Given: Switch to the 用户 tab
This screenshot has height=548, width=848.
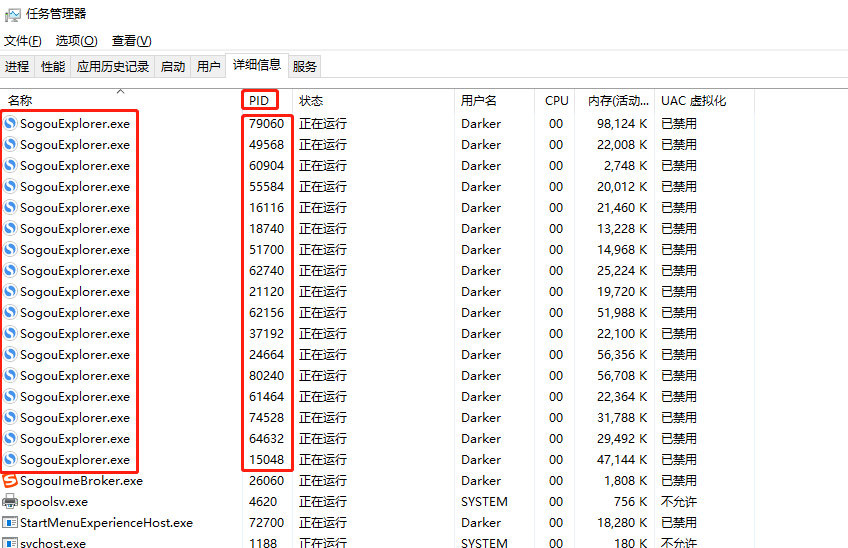Looking at the screenshot, I should (x=208, y=67).
